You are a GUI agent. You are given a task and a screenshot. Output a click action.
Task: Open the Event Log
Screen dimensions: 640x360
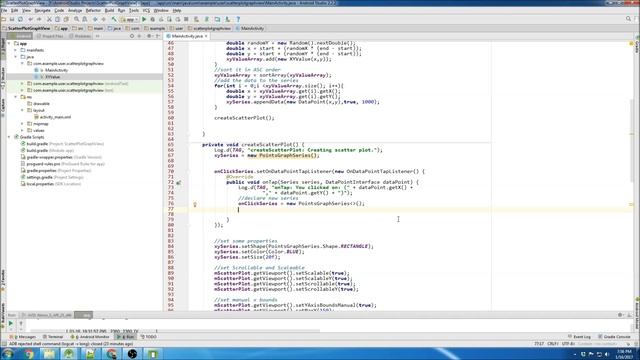coord(580,337)
